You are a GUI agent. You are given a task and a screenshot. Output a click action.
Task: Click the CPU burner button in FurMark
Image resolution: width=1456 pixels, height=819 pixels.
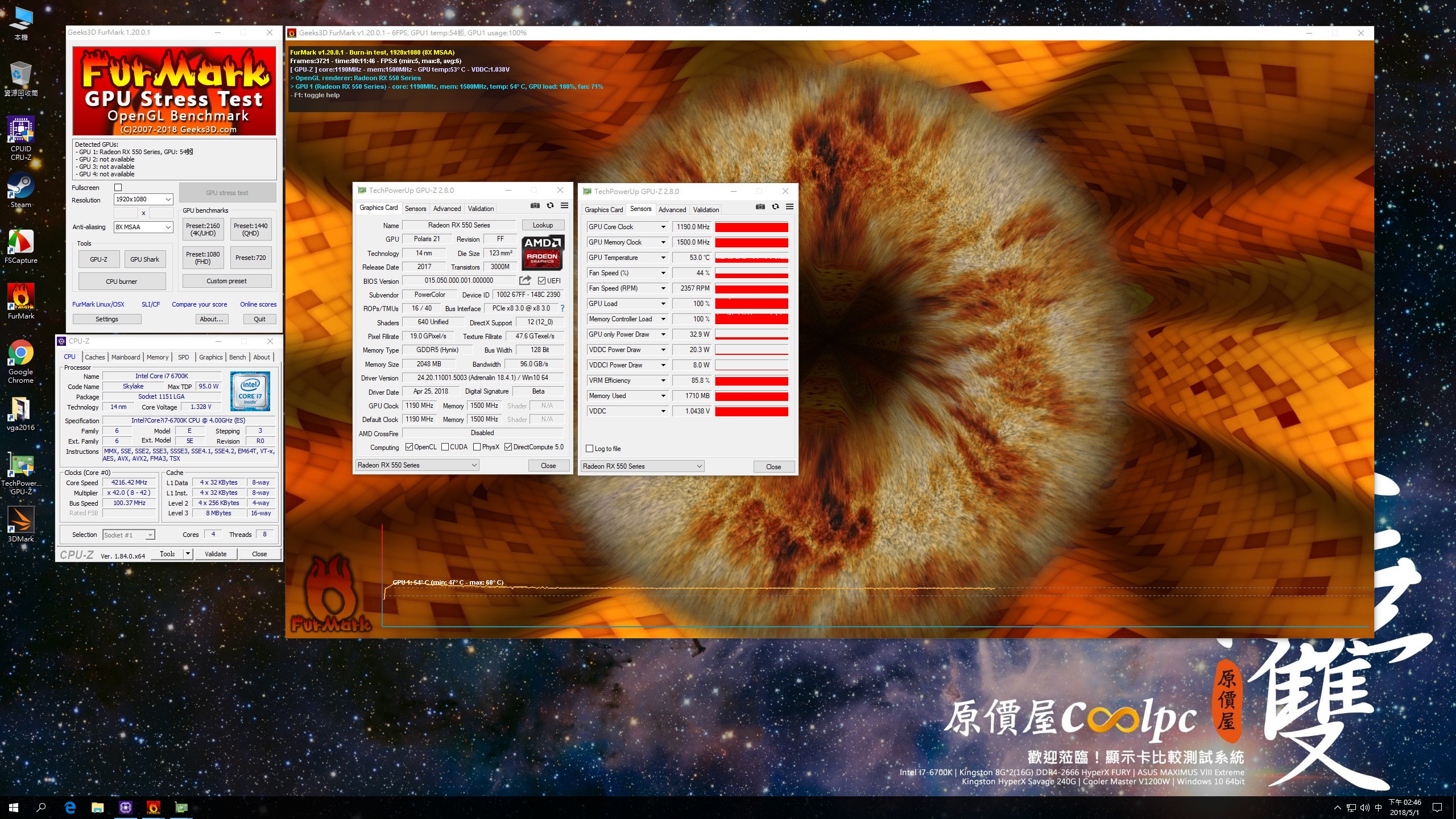pyautogui.click(x=122, y=282)
